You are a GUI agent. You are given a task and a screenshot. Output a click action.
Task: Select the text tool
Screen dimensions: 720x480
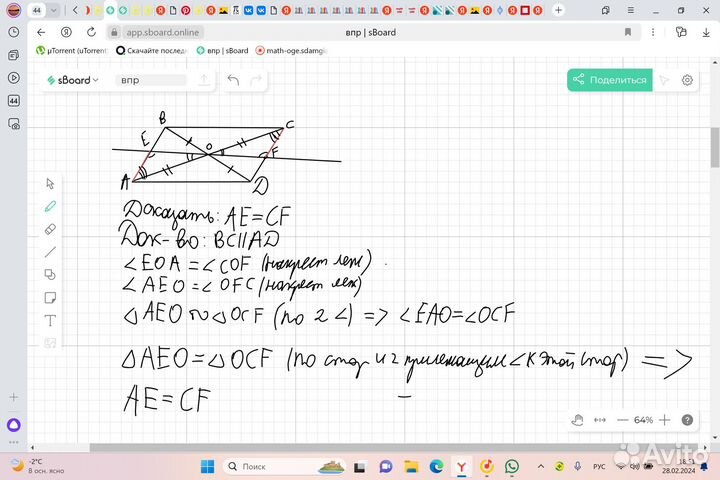pyautogui.click(x=50, y=320)
